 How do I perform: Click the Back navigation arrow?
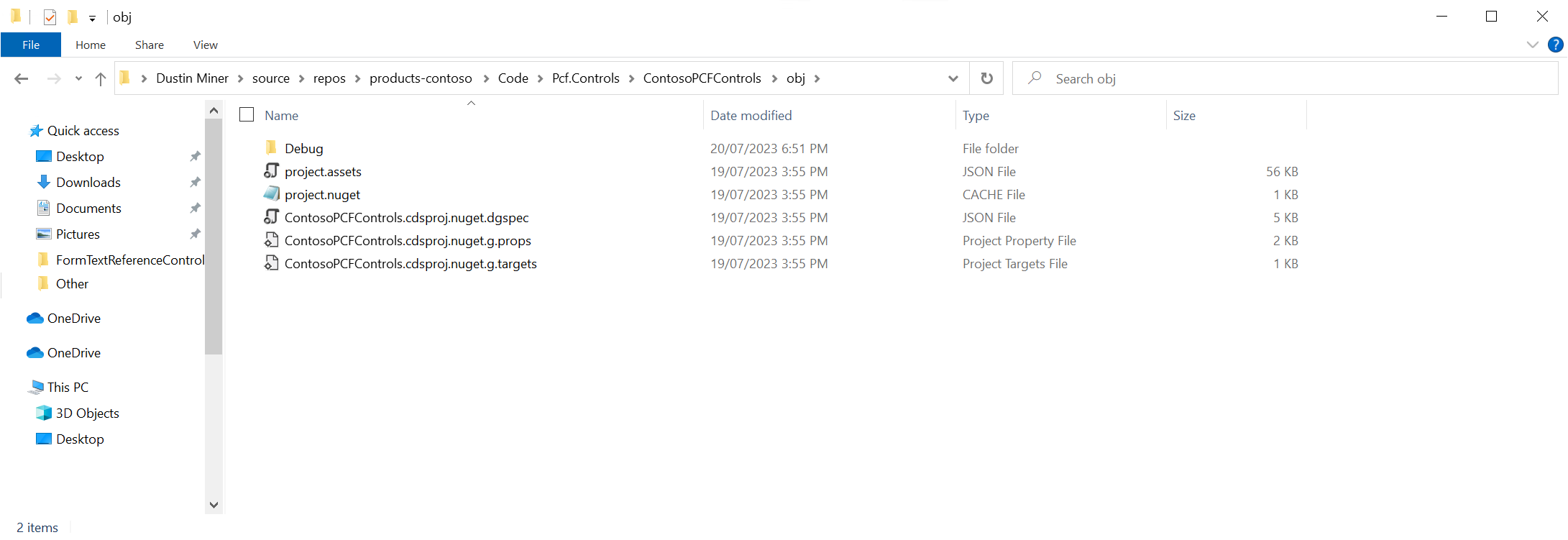pos(22,78)
